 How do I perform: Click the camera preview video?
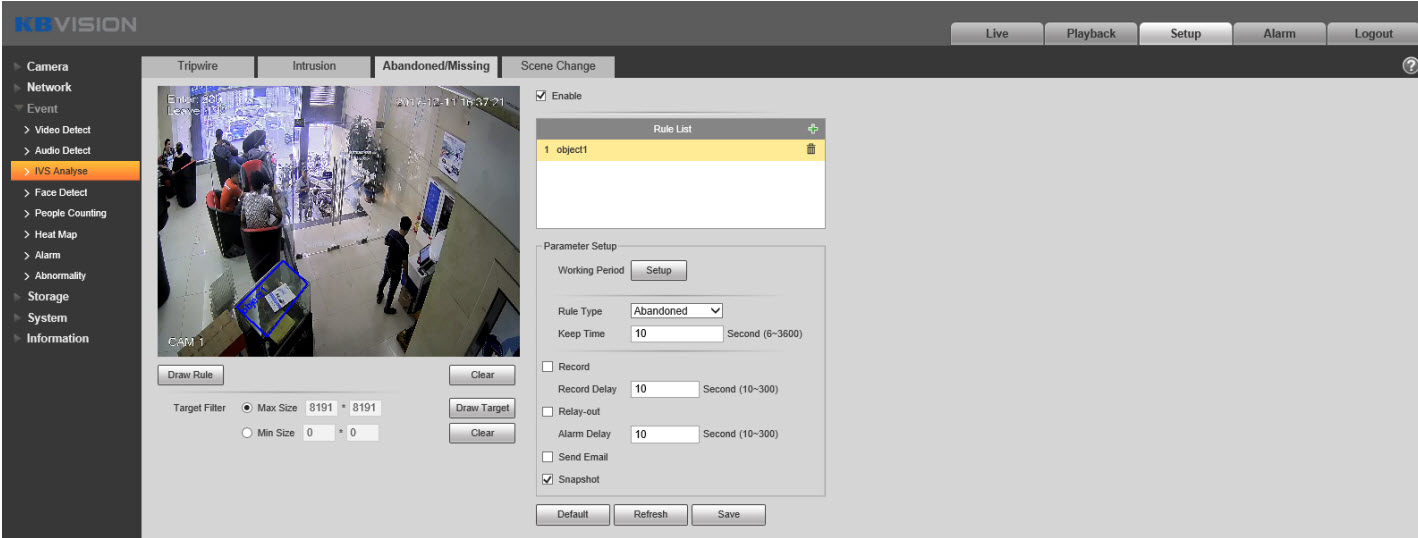tap(338, 220)
